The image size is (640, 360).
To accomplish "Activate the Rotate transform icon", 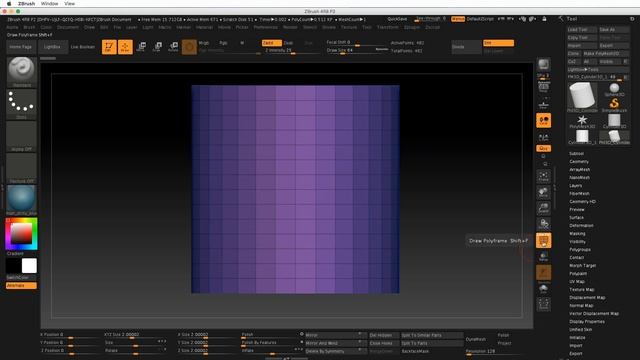I will pos(173,47).
